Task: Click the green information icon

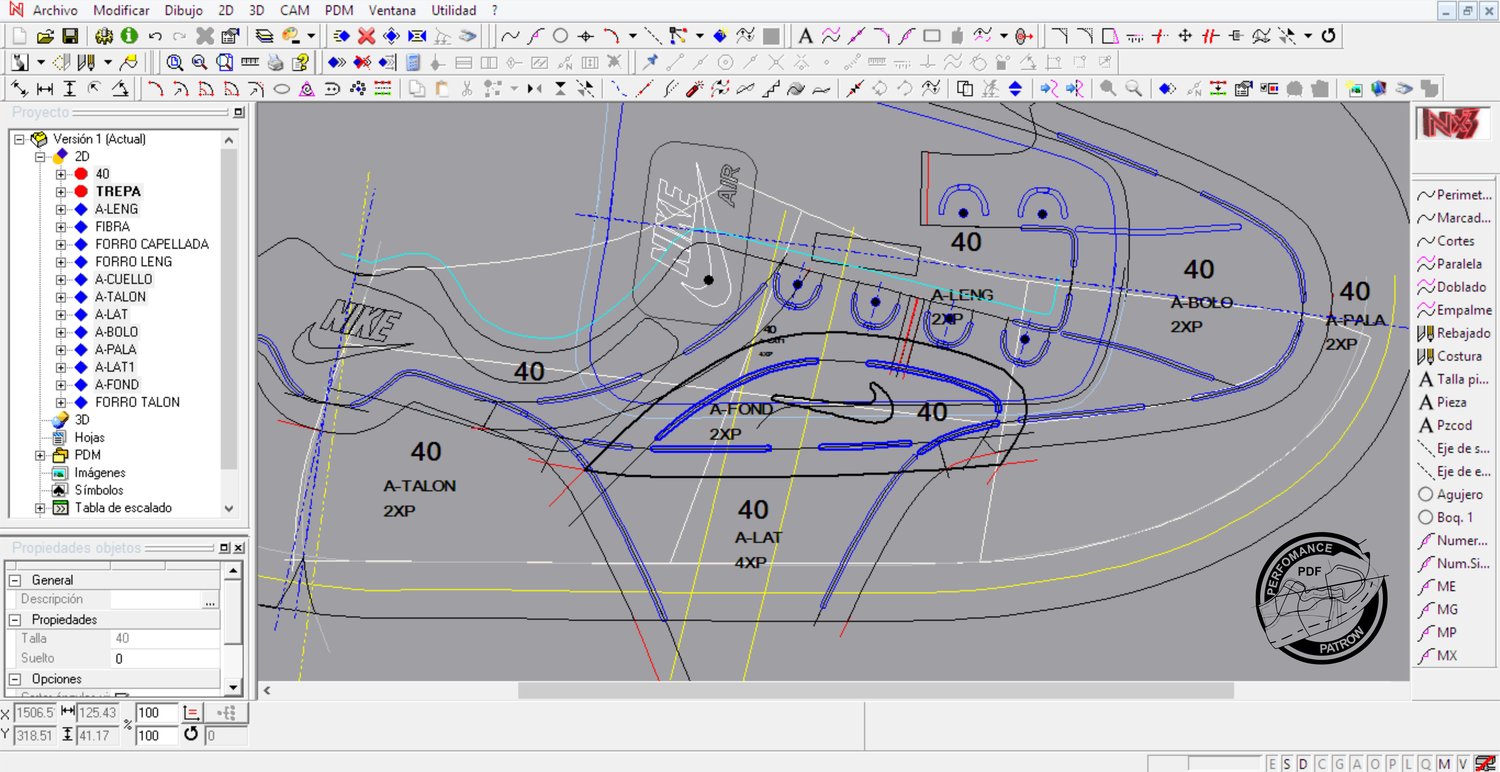Action: (x=129, y=36)
